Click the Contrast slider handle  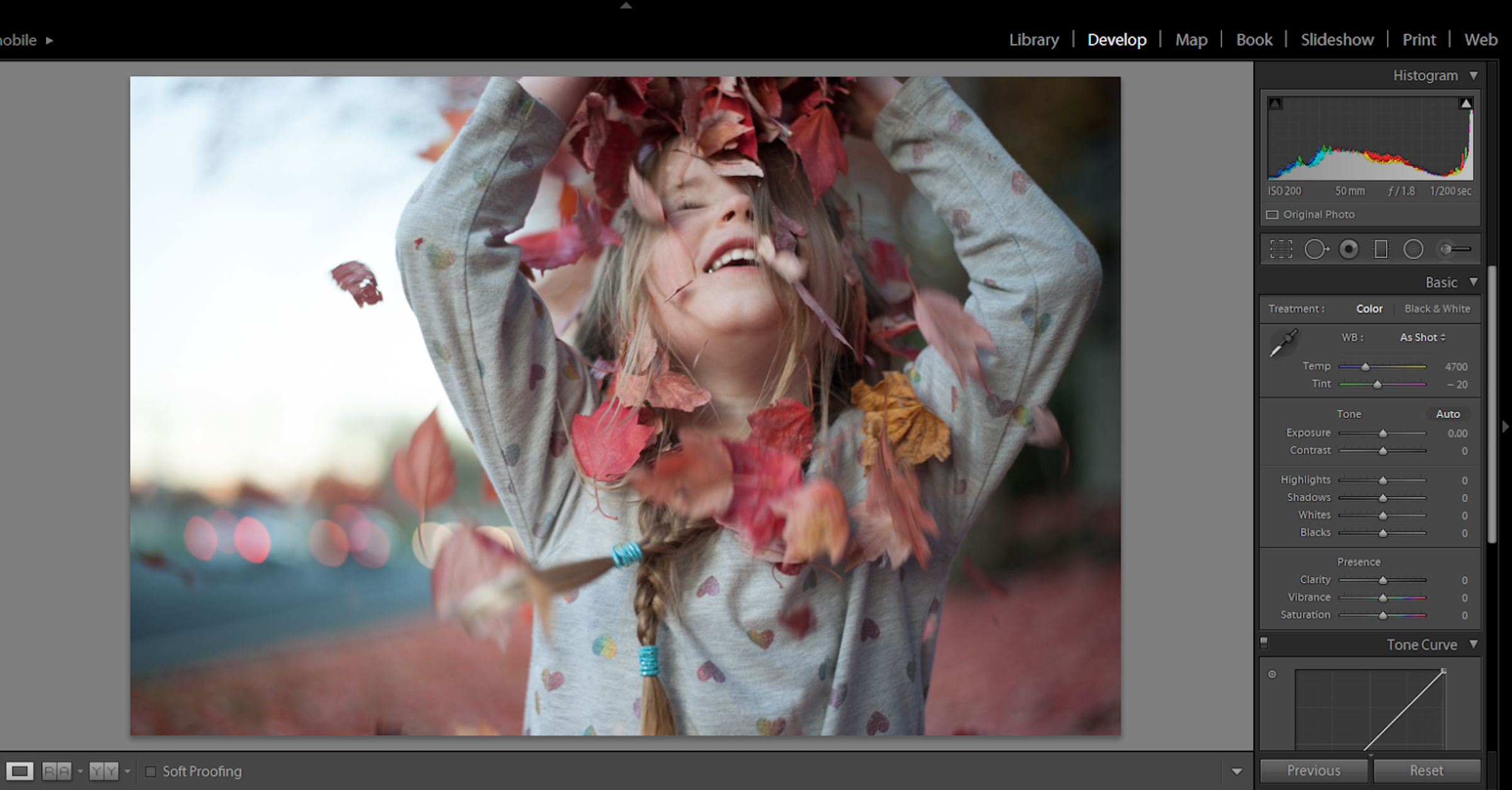(1383, 451)
